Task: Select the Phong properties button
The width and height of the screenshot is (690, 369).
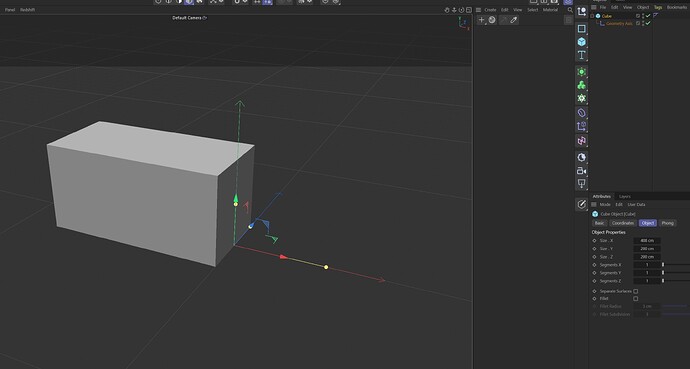Action: click(668, 223)
